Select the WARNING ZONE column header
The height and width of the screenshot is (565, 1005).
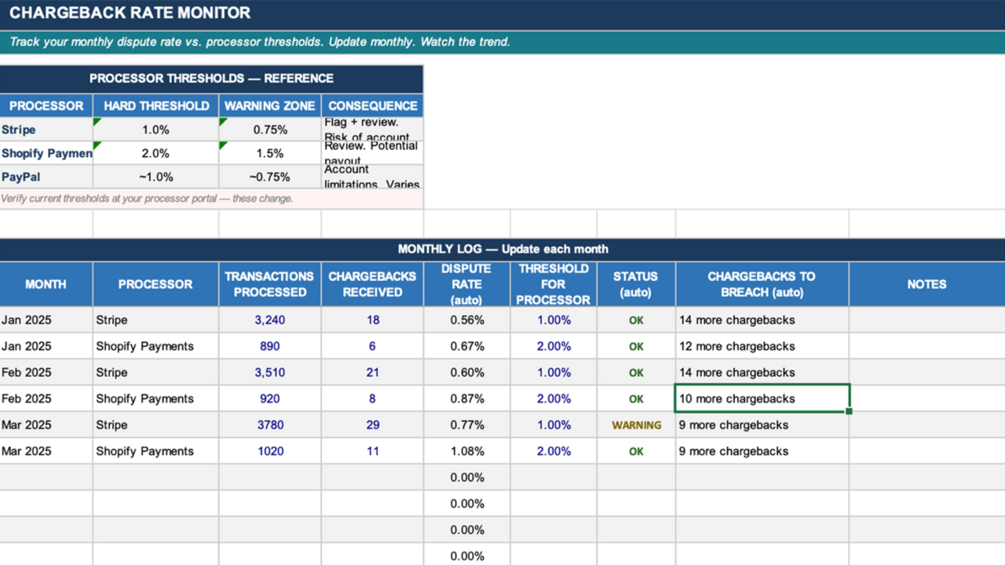click(270, 106)
